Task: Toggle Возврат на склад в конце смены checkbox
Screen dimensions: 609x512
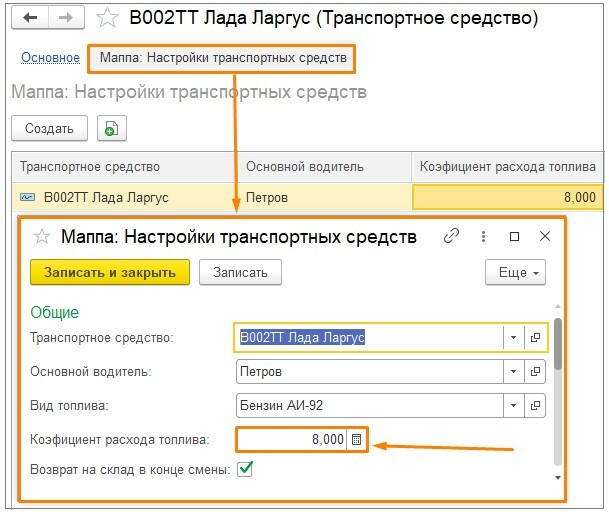Action: 245,469
